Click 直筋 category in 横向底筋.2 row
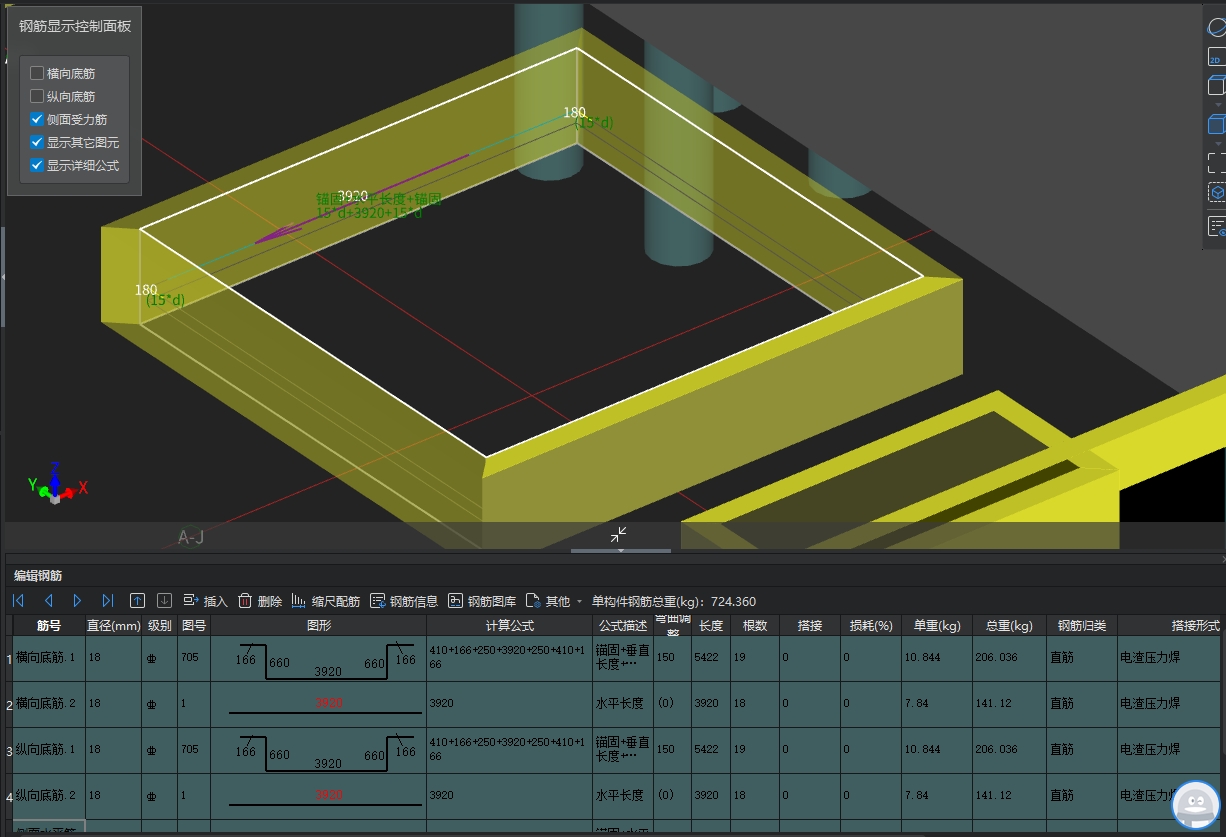Screen dimensions: 1226x837 1081,704
